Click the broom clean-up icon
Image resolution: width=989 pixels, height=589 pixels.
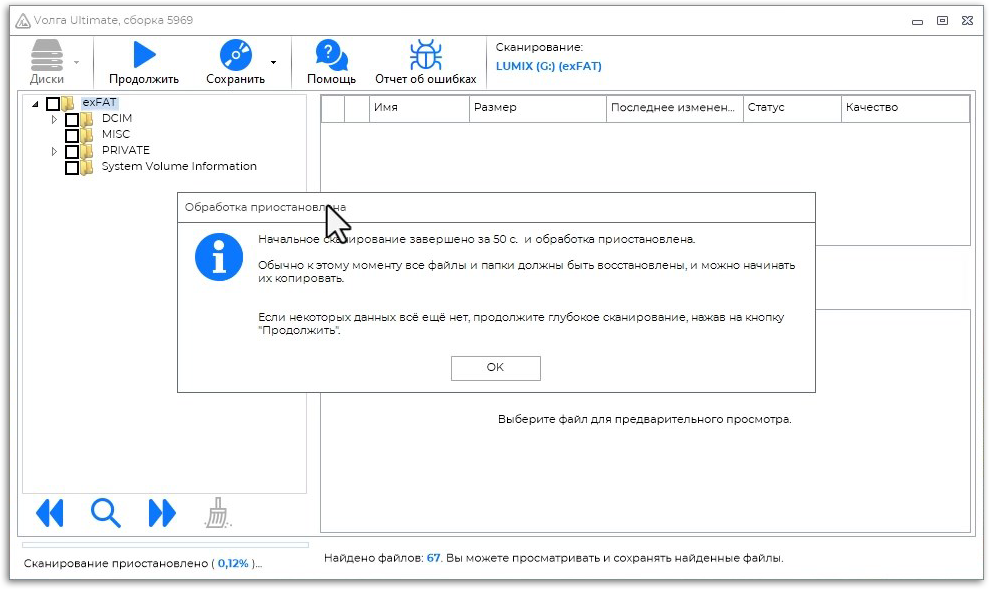(x=218, y=513)
